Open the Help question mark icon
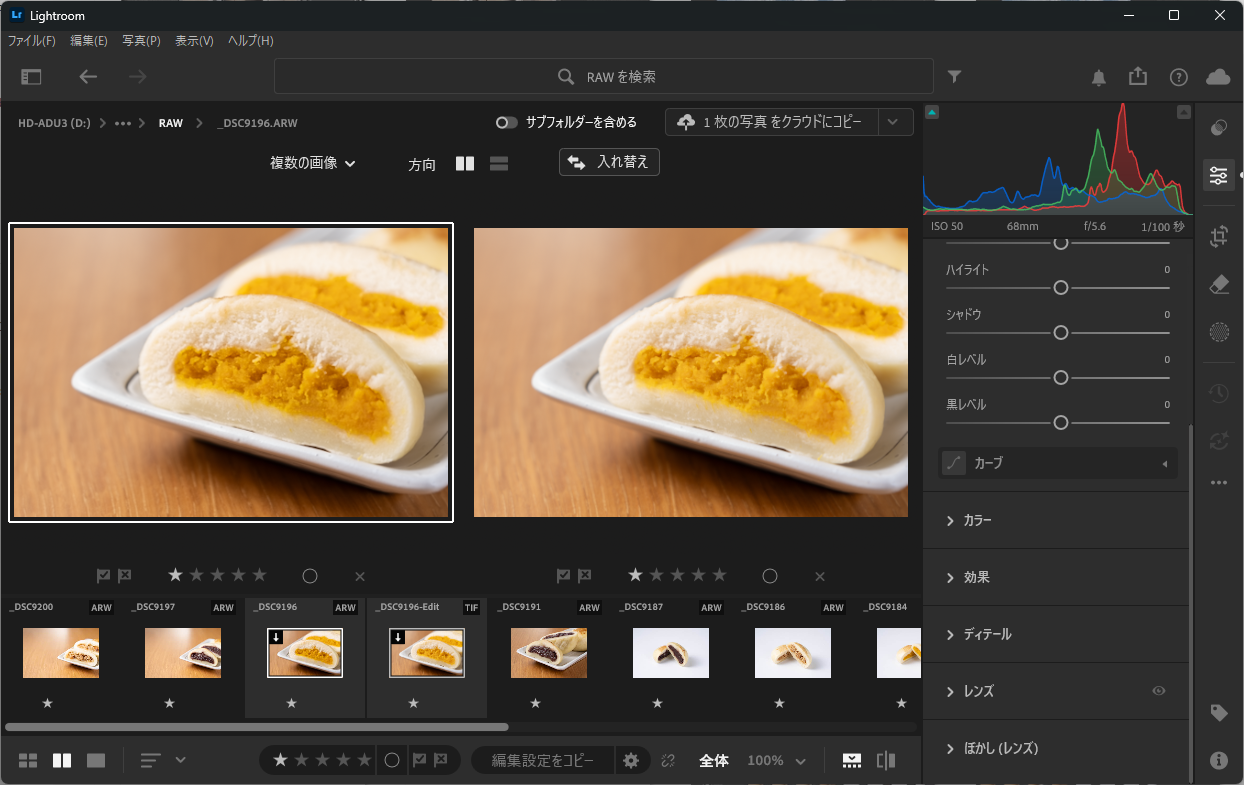1244x785 pixels. pos(1178,77)
